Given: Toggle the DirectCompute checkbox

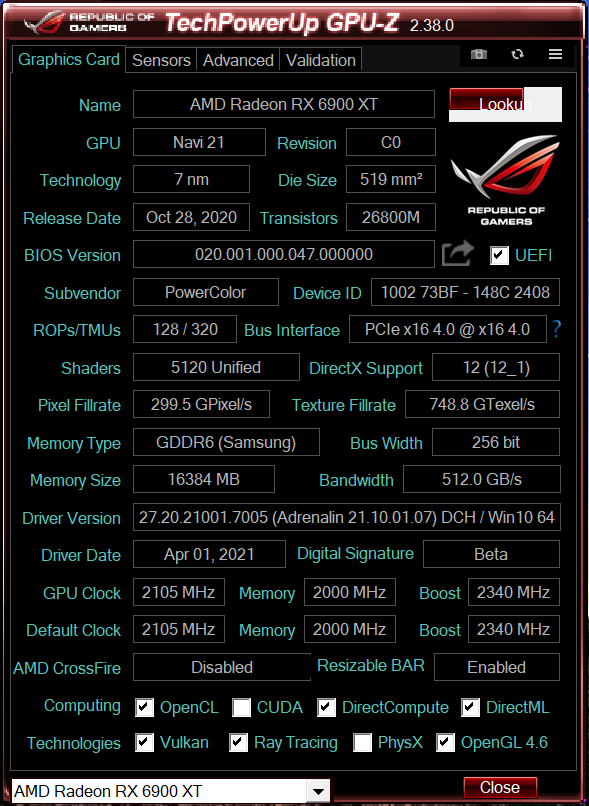Looking at the screenshot, I should point(326,707).
